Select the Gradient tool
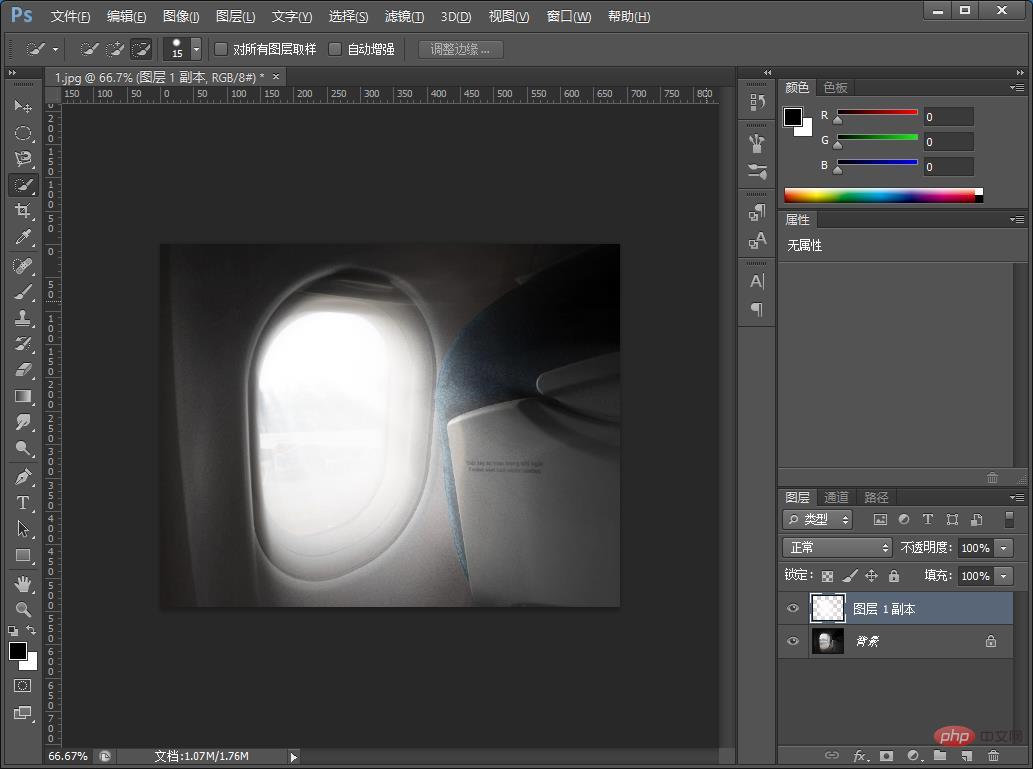Viewport: 1033px width, 769px height. coord(23,396)
